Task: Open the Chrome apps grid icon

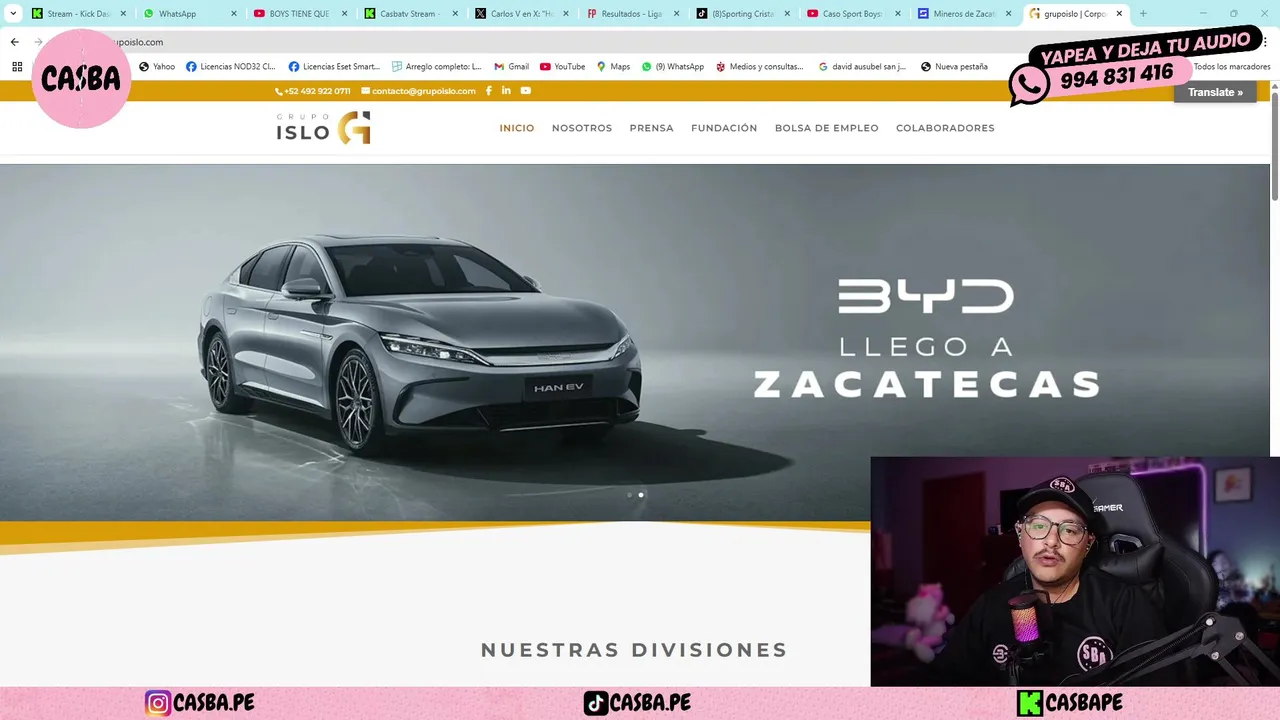Action: point(17,67)
